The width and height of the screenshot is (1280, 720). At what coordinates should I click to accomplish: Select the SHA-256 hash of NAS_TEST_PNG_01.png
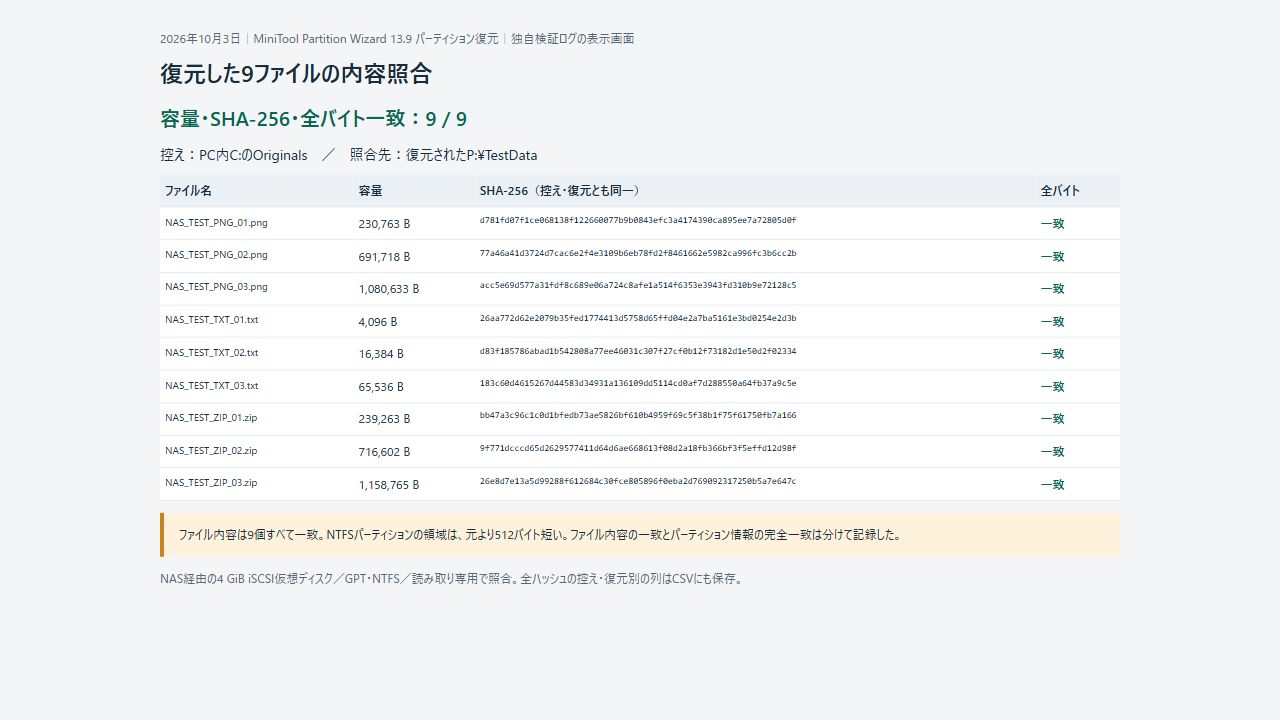point(638,221)
